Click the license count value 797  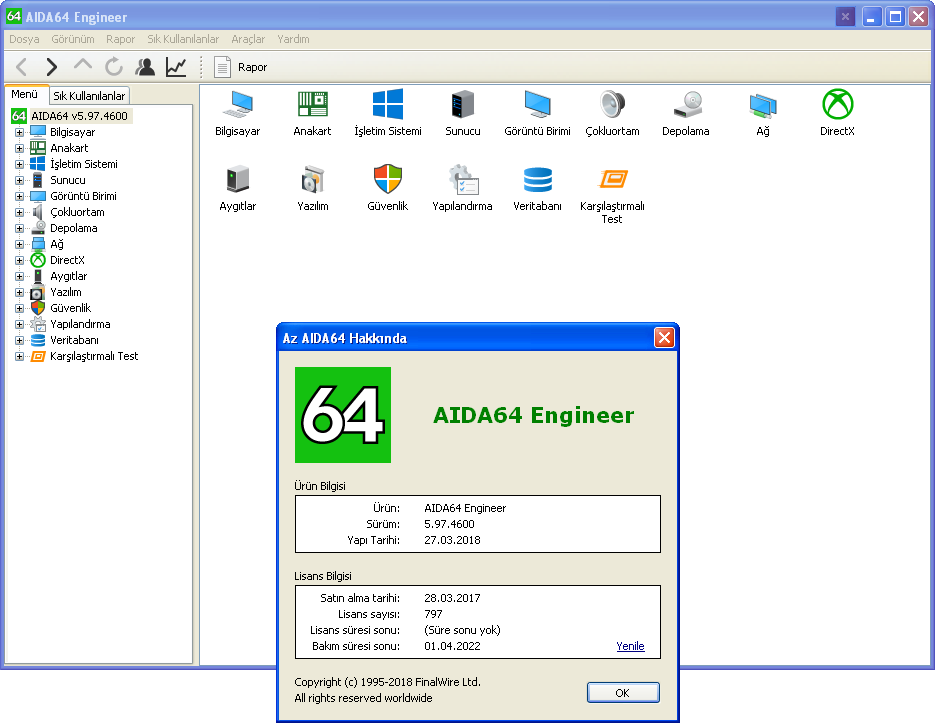click(x=434, y=614)
